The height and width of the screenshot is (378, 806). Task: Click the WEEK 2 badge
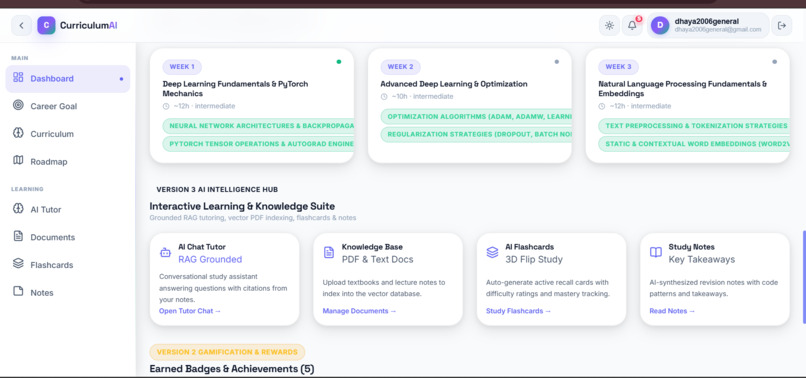click(x=400, y=67)
